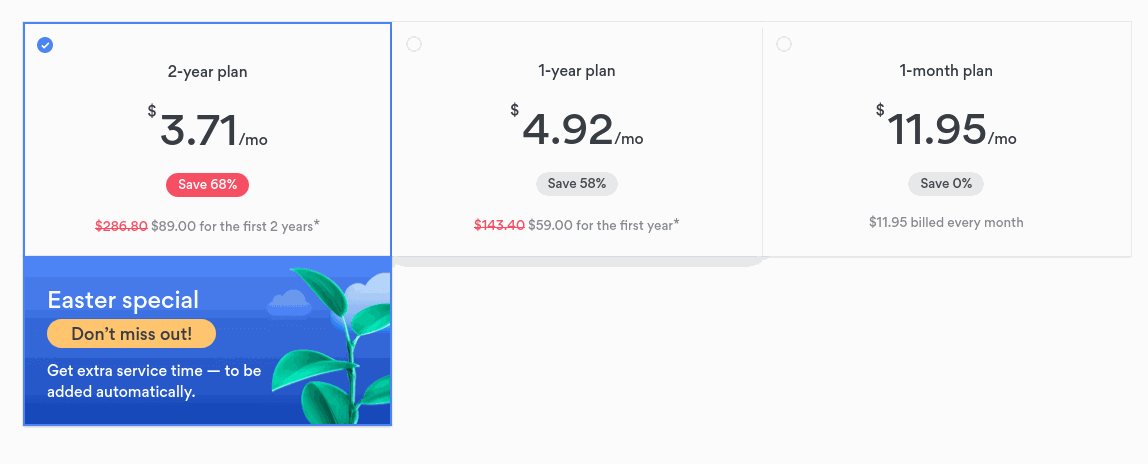Click the Easter special heading

123,300
